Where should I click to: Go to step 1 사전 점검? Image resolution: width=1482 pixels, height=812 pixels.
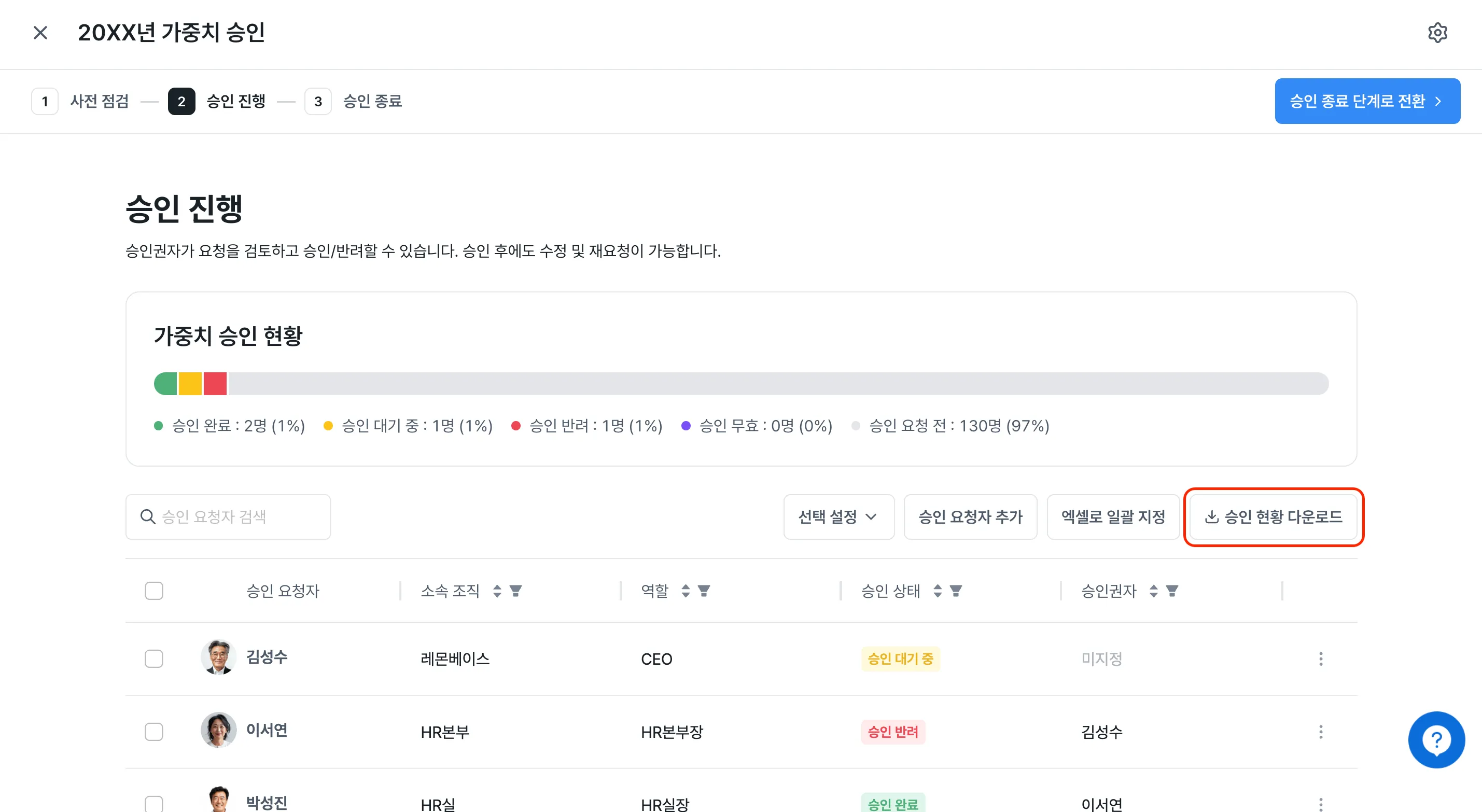[80, 101]
